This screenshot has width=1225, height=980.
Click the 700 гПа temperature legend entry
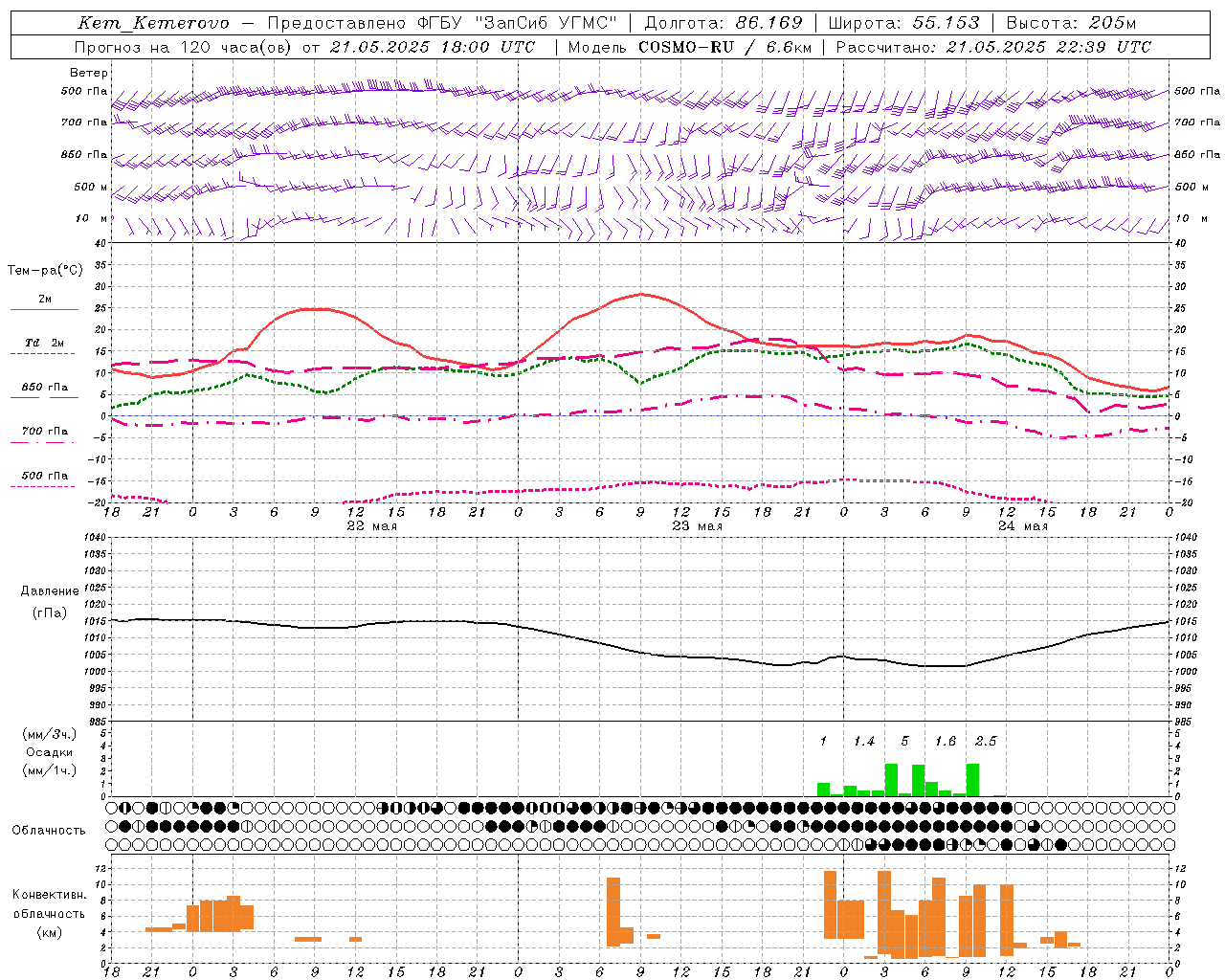point(45,432)
